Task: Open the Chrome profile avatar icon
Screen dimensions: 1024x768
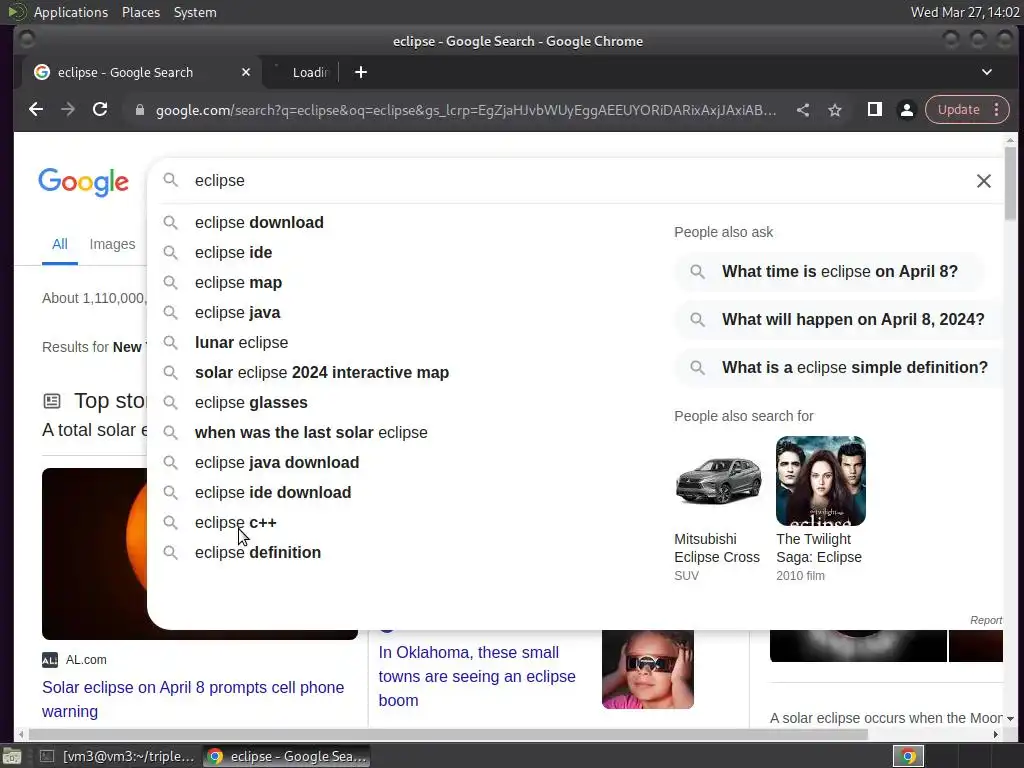Action: 906,110
